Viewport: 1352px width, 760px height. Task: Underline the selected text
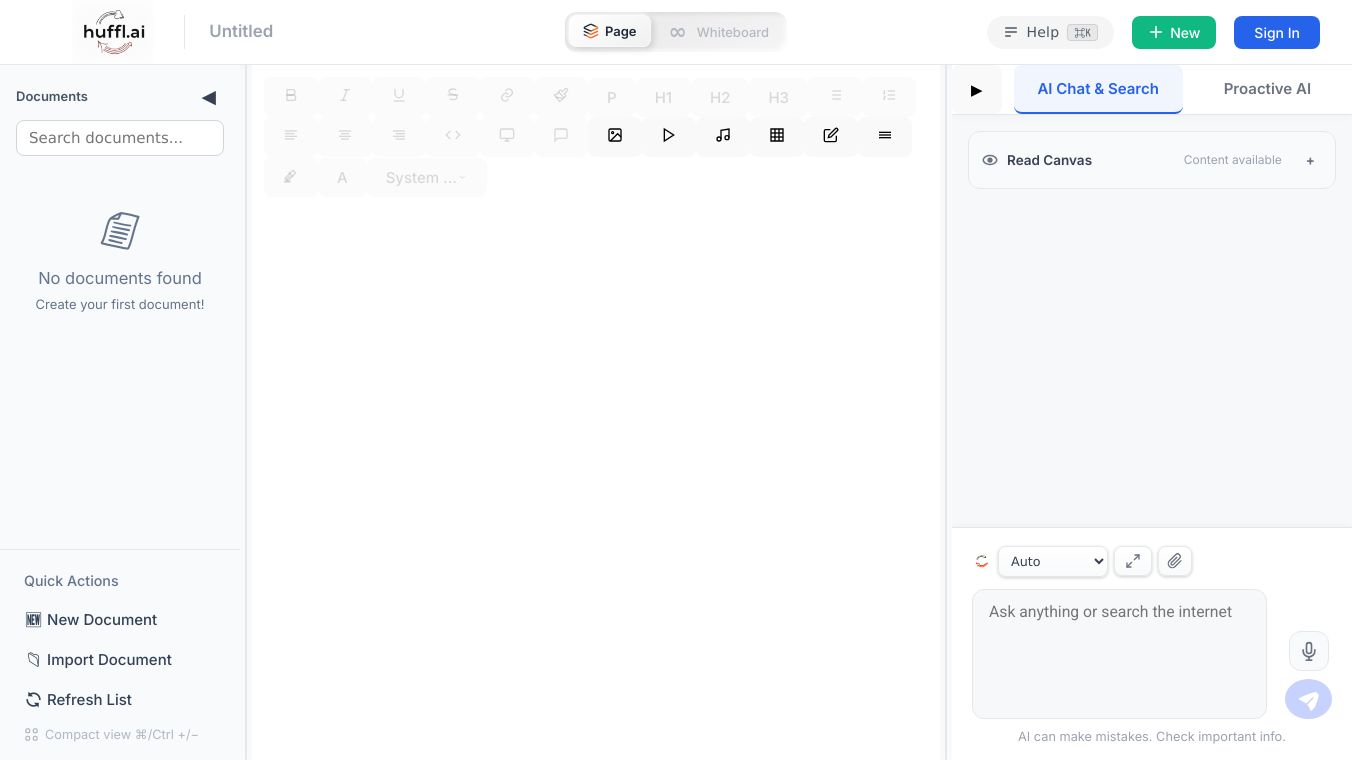point(399,96)
